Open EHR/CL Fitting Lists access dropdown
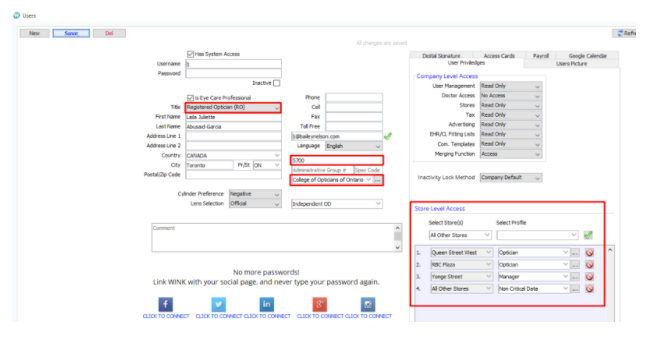The height and width of the screenshot is (360, 660). click(x=511, y=134)
